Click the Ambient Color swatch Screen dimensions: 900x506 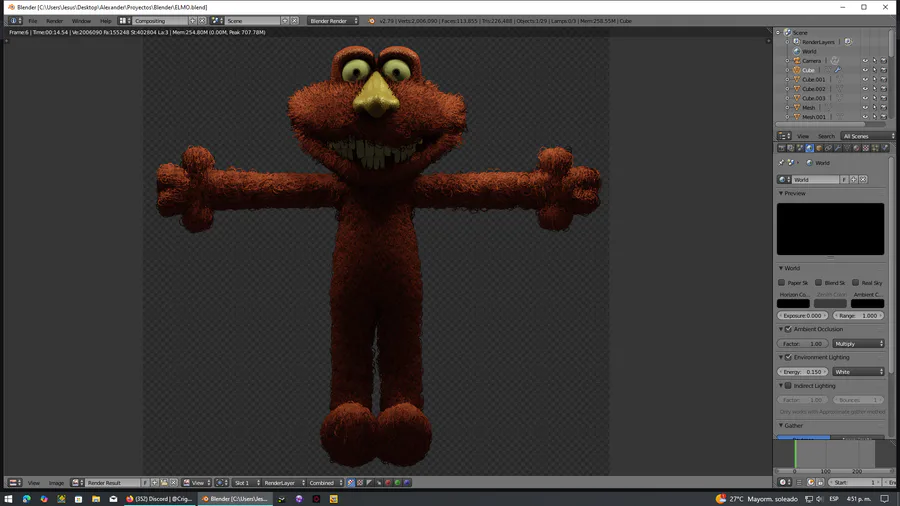867,303
